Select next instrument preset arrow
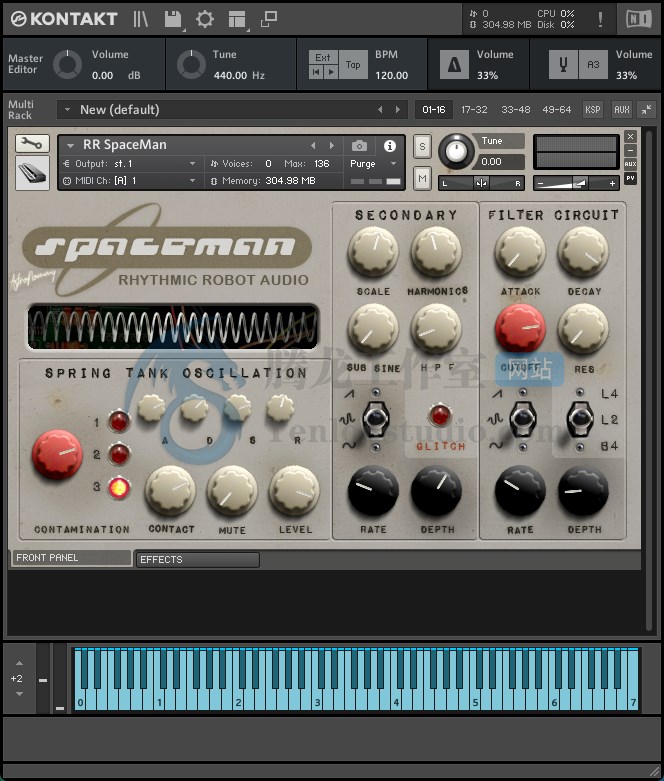664x781 pixels. [331, 145]
